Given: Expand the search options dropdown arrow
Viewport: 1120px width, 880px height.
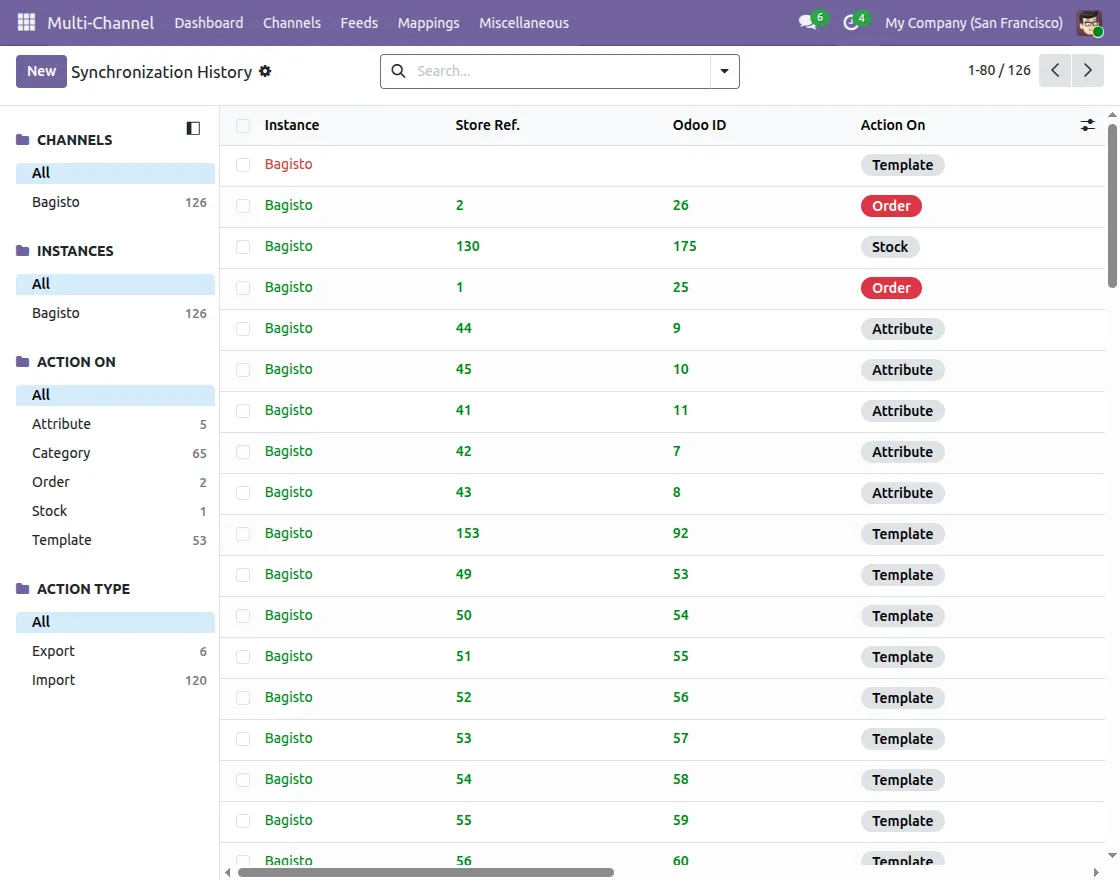Looking at the screenshot, I should 724,71.
